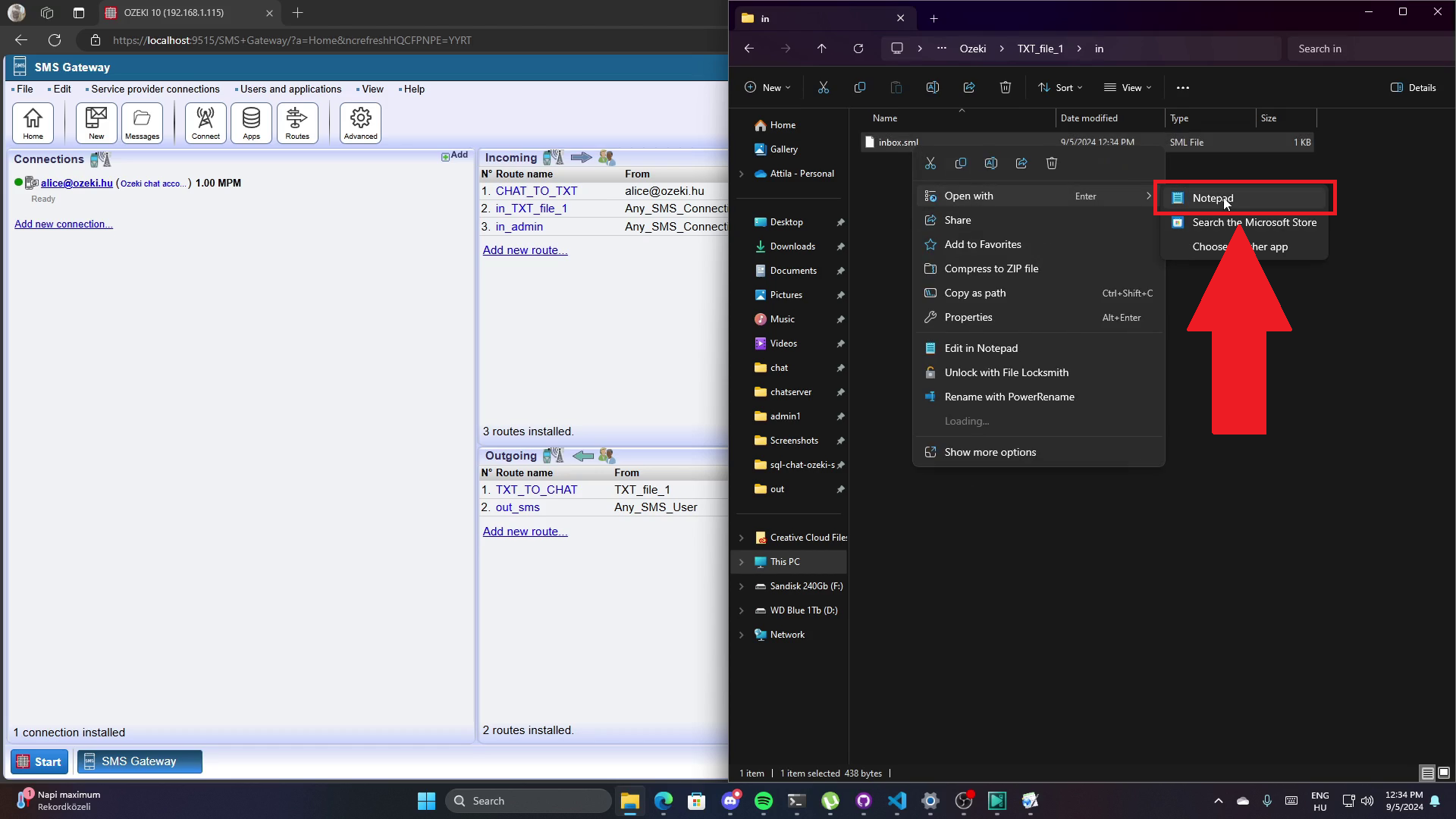Click the Share icon in Explorer toolbar

click(969, 88)
